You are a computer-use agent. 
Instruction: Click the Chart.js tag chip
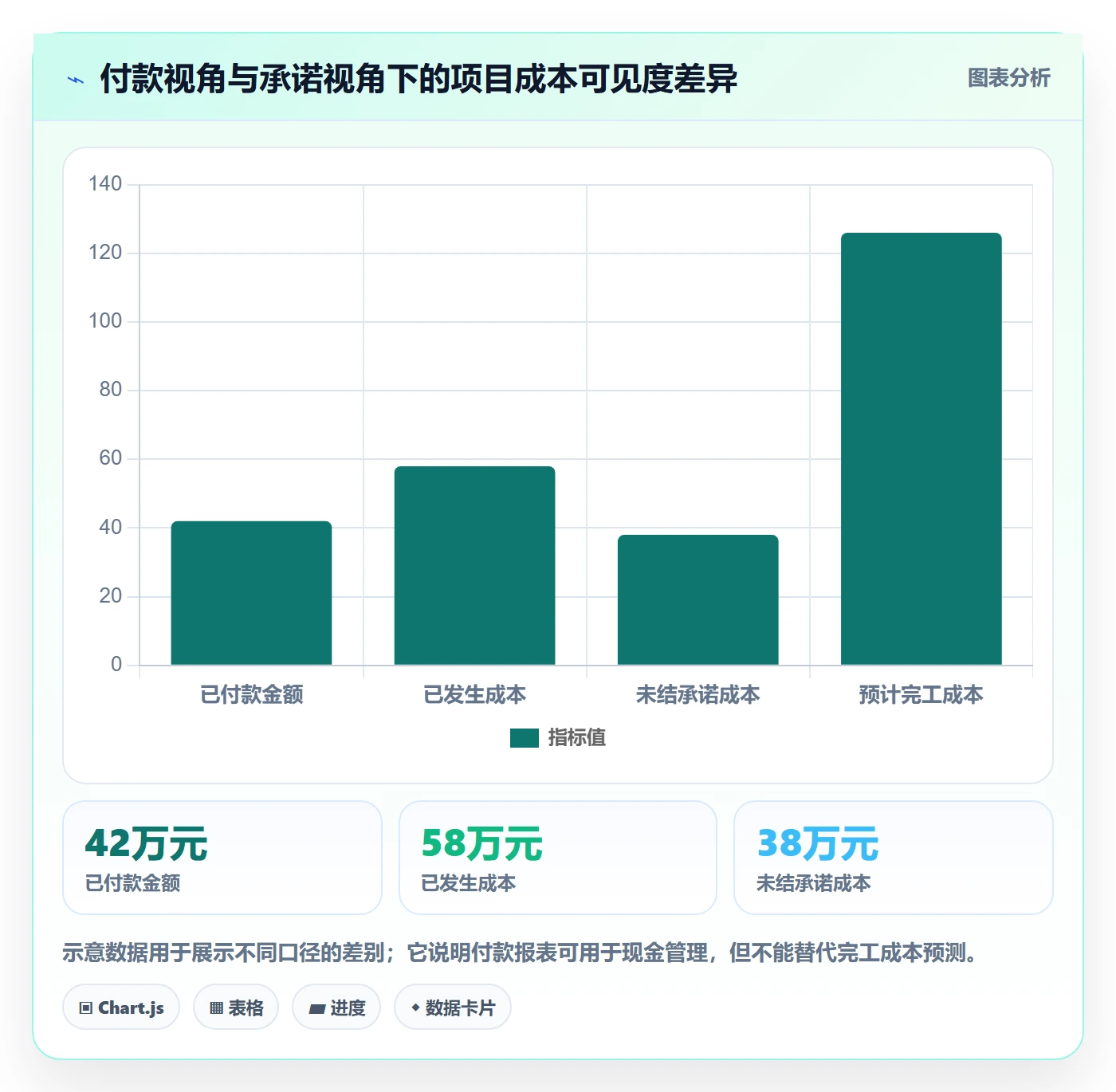[121, 1008]
